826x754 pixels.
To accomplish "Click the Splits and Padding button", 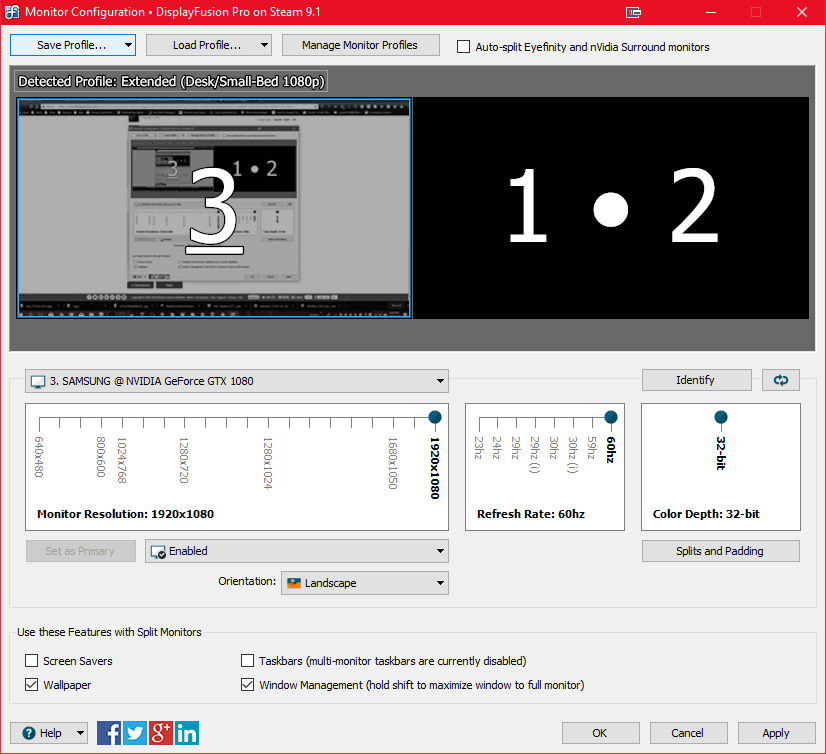I will (x=720, y=551).
